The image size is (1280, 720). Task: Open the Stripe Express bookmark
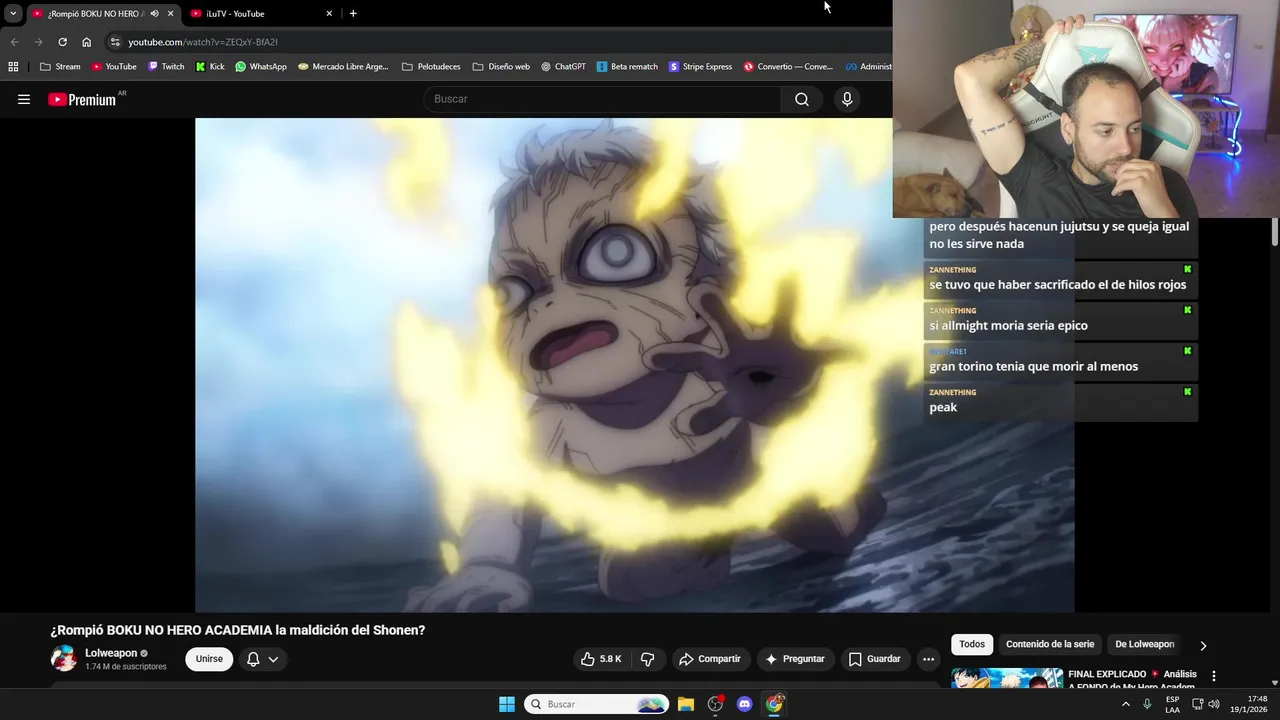[700, 66]
